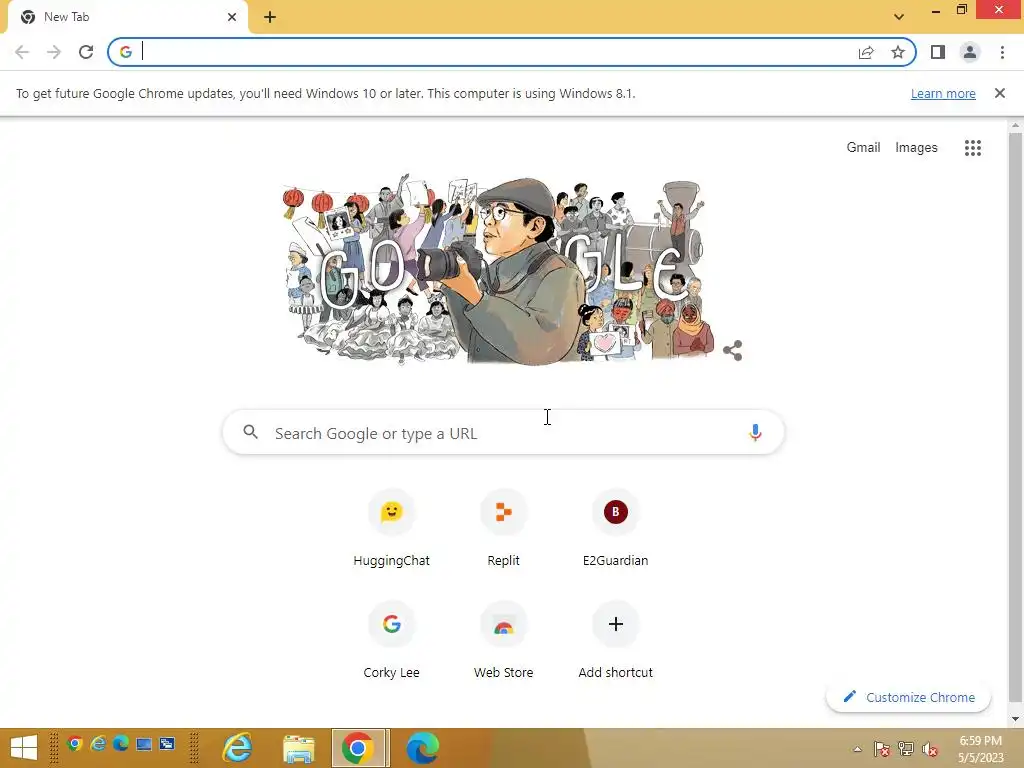
Task: Click the scrollbar down arrow
Action: click(x=1015, y=719)
